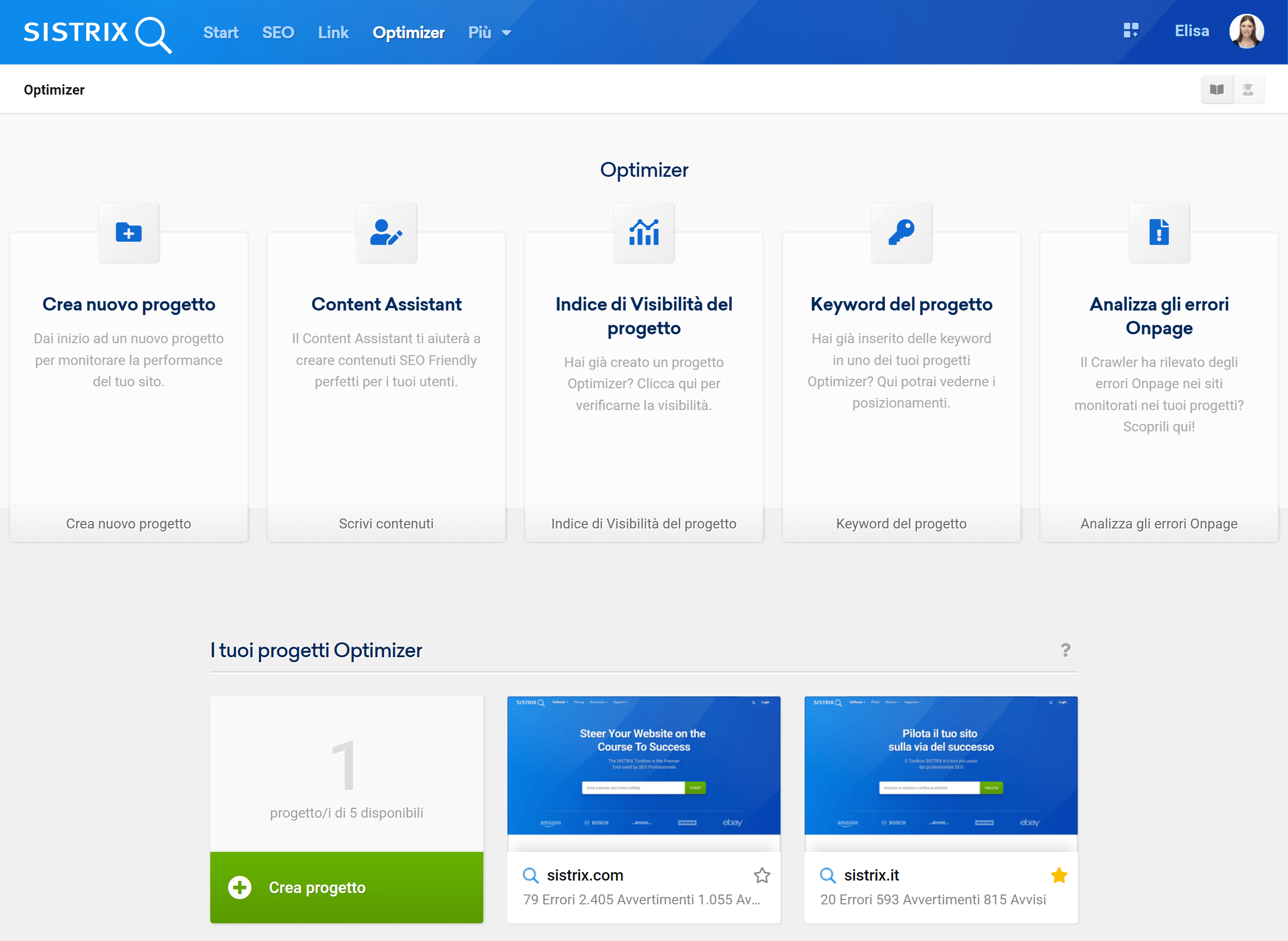Image resolution: width=1288 pixels, height=941 pixels.
Task: Click the Content Assistant user-edit icon
Action: (x=386, y=232)
